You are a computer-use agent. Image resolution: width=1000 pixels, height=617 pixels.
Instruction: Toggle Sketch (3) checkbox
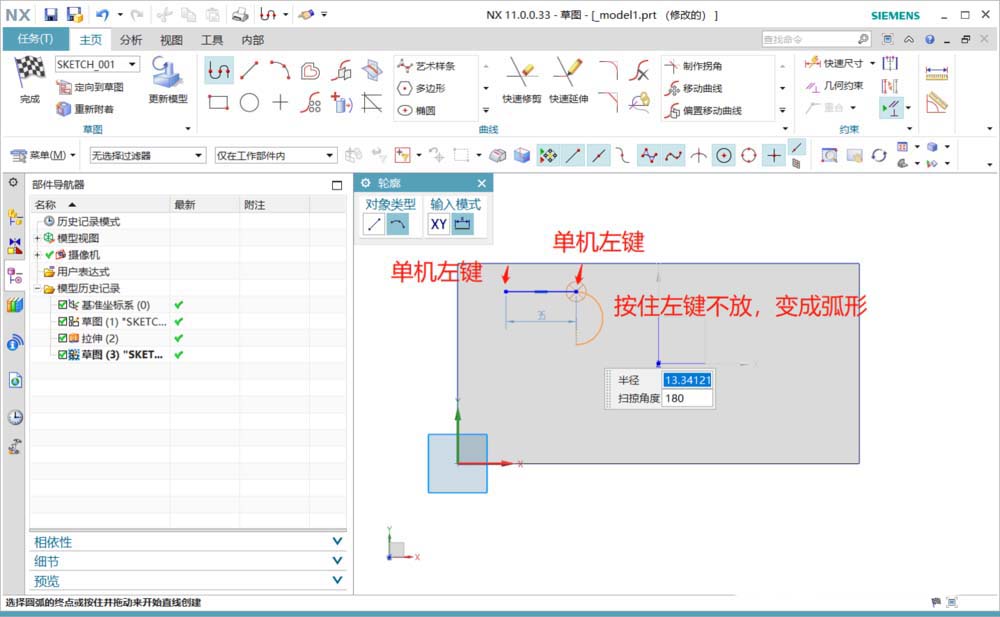click(62, 355)
